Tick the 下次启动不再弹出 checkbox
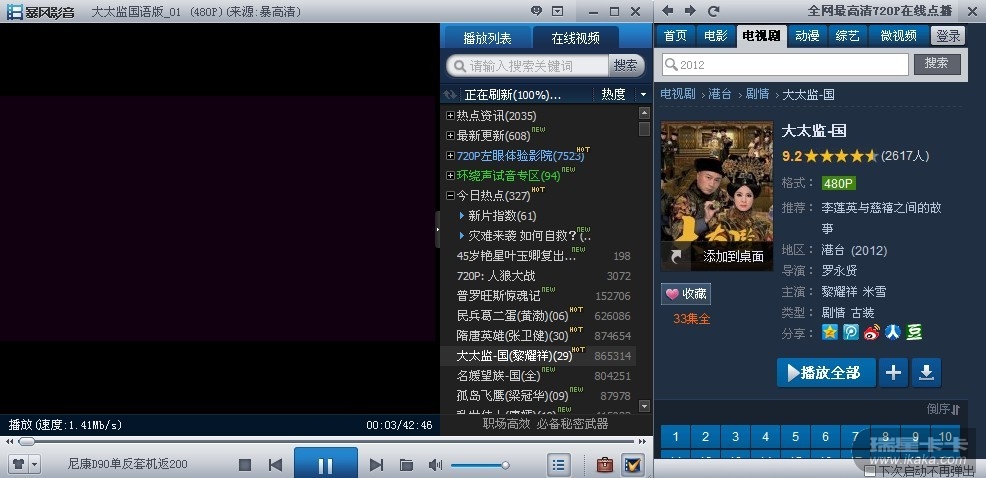The height and width of the screenshot is (478, 986). point(870,471)
